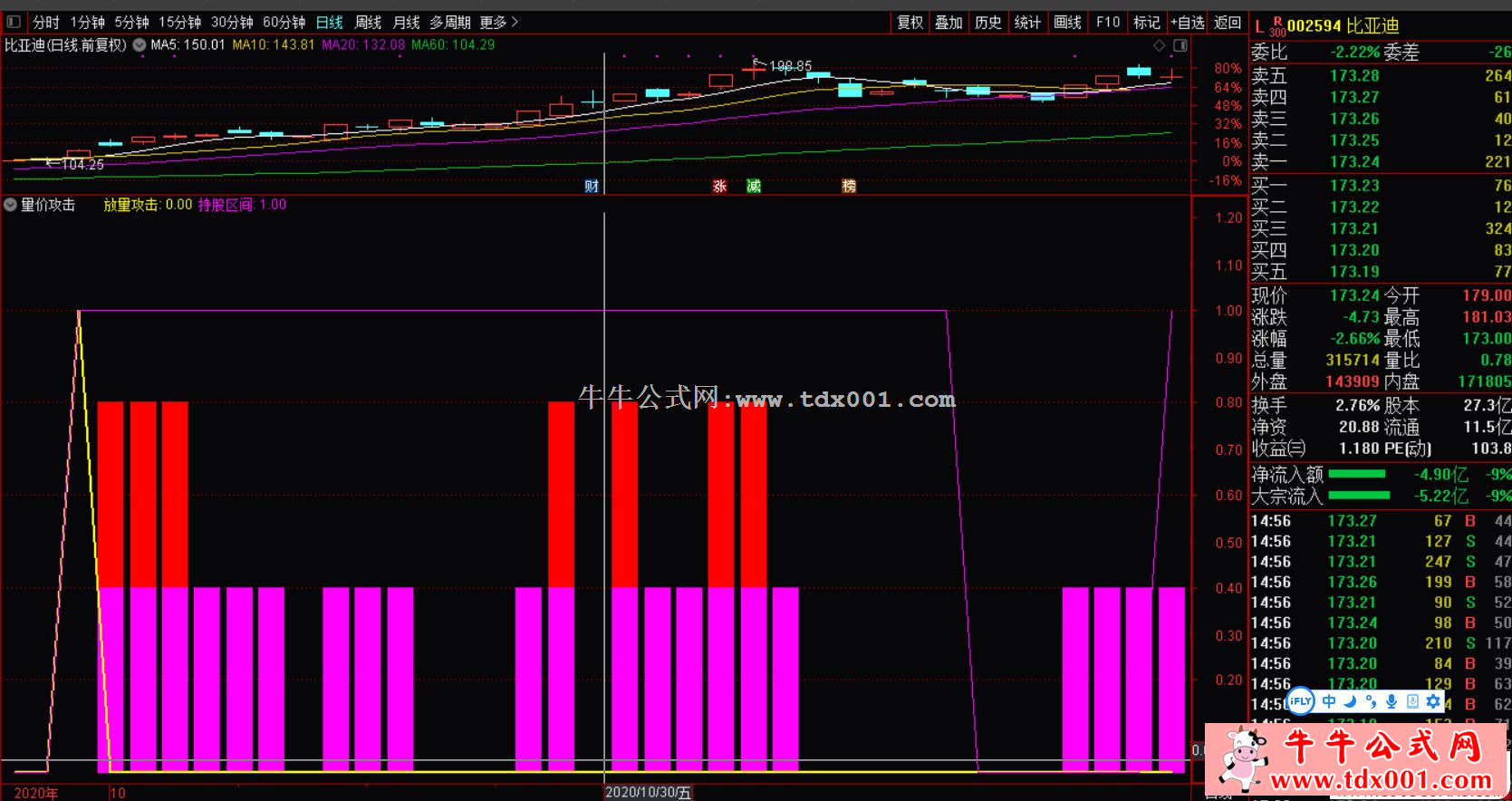Click the 统计 statistics button
This screenshot has width=1512, height=801.
click(1027, 22)
